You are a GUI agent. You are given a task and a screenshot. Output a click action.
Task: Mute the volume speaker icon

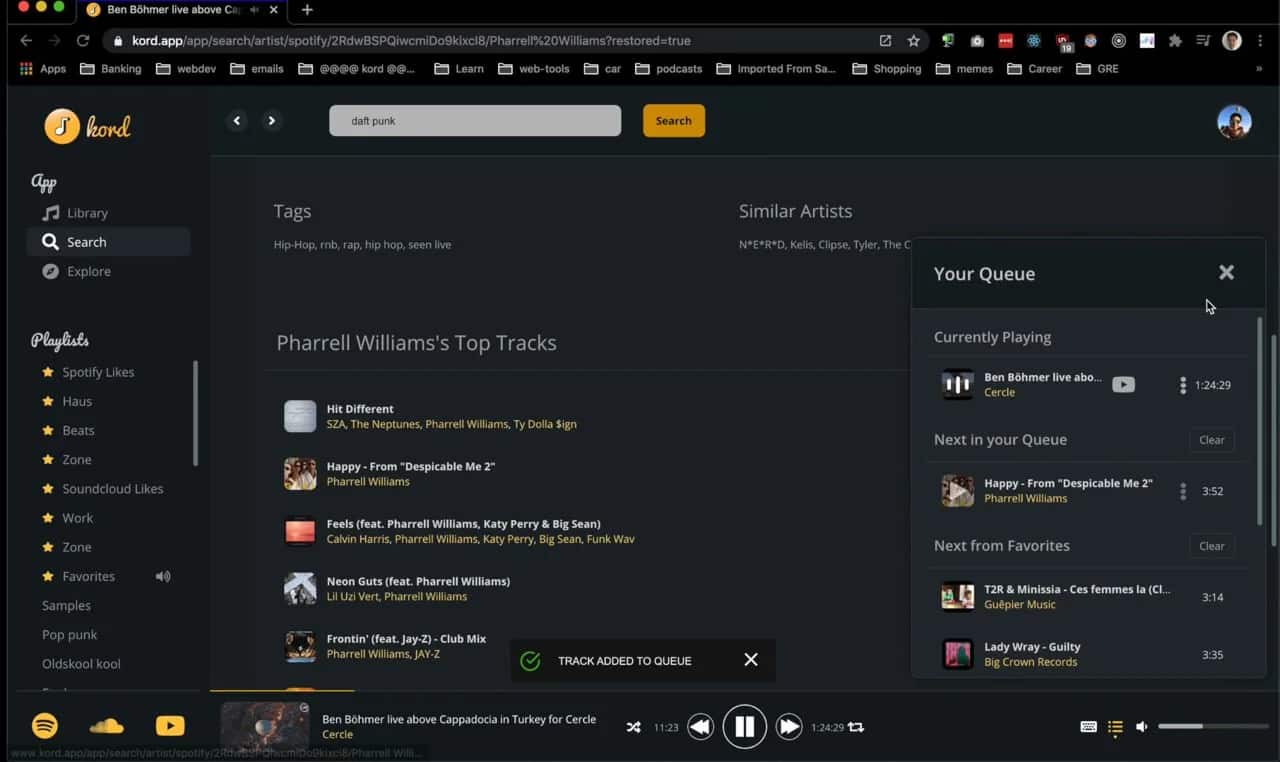click(x=1141, y=727)
